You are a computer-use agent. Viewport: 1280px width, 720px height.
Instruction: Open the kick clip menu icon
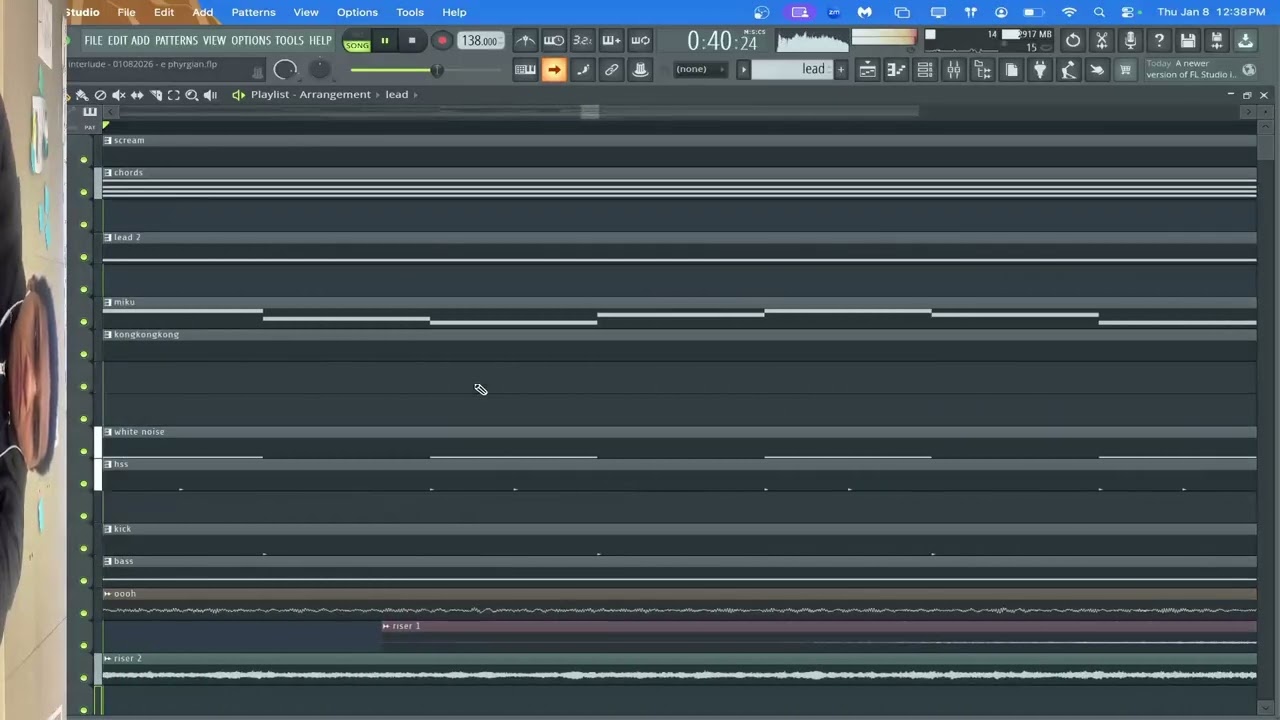pyautogui.click(x=108, y=529)
